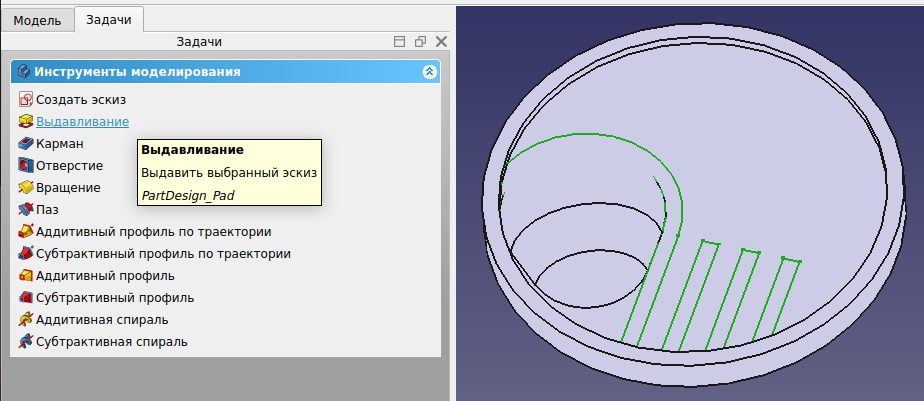Click the cube icon in Инструменты моделирования header

coord(24,71)
